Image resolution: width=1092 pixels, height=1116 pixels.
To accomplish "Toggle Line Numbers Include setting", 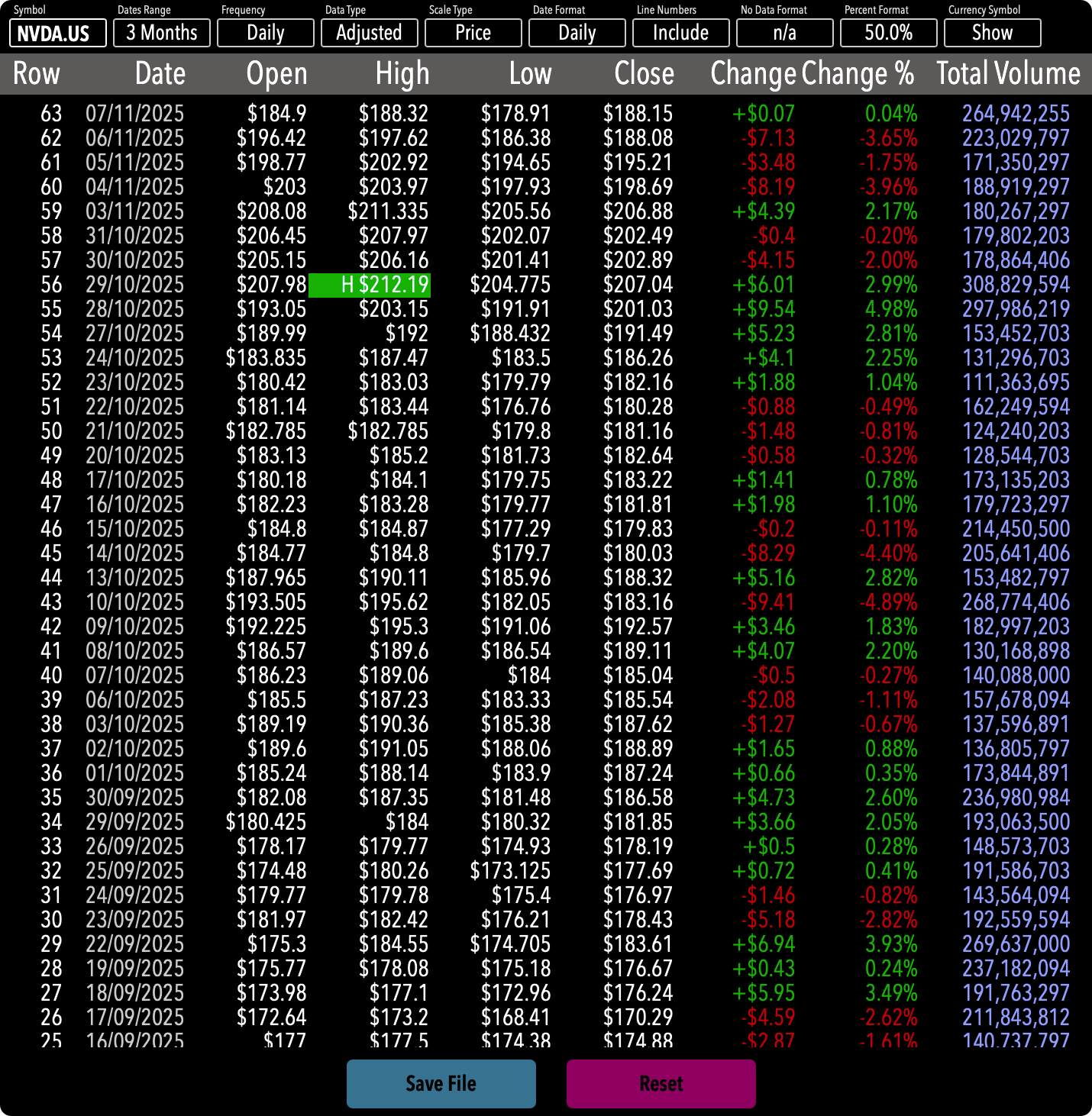I will pyautogui.click(x=681, y=34).
